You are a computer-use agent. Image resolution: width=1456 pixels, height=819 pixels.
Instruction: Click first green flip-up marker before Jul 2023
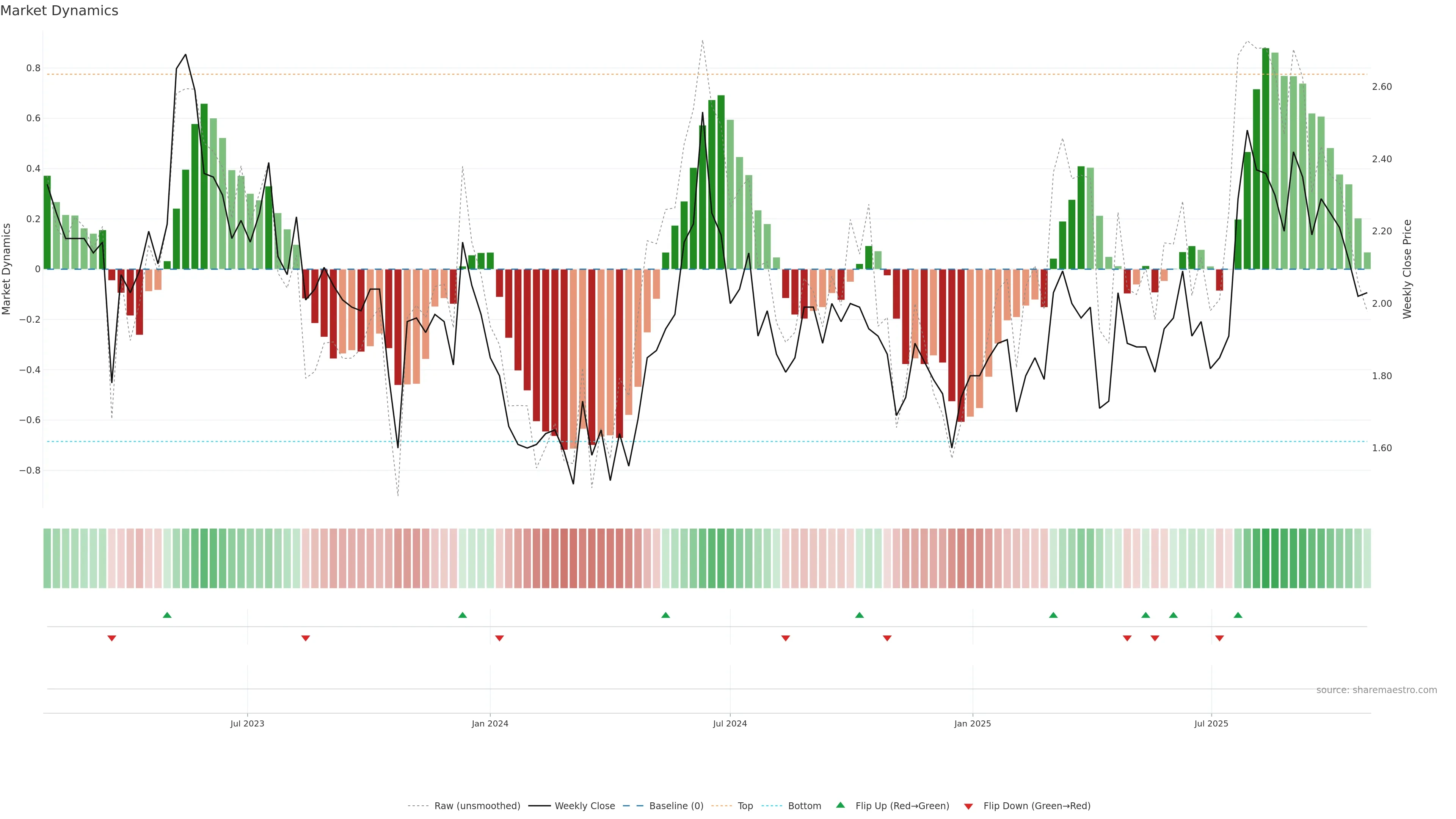167,615
